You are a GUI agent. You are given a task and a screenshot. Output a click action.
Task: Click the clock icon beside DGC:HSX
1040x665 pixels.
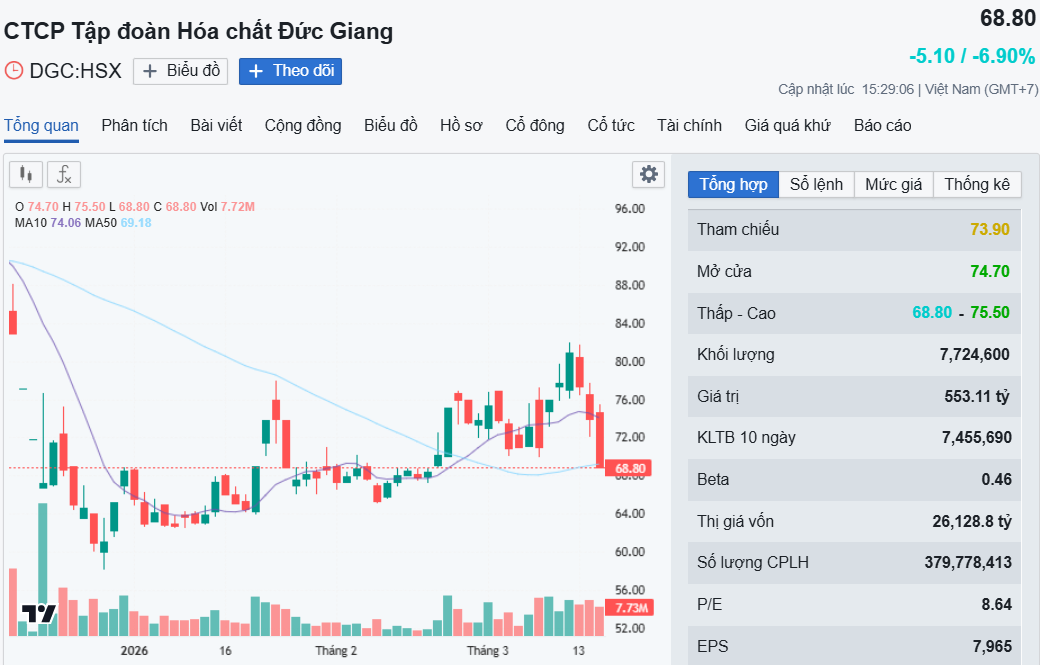(x=14, y=71)
